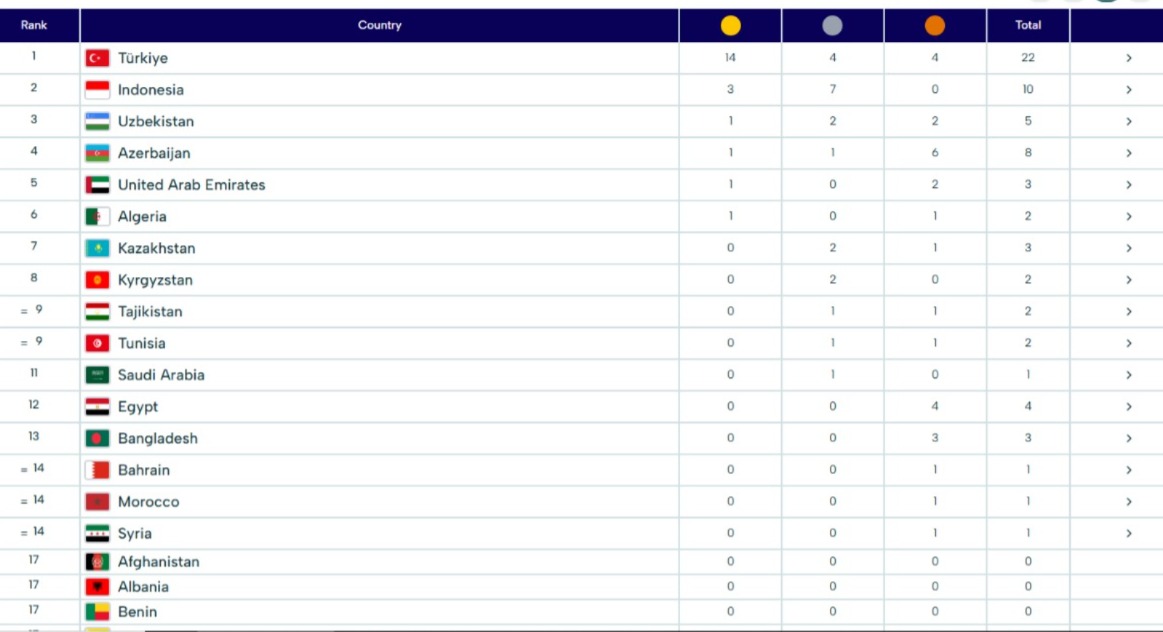Expand the Türkiye row chevron
This screenshot has height=632, width=1163.
click(1128, 58)
